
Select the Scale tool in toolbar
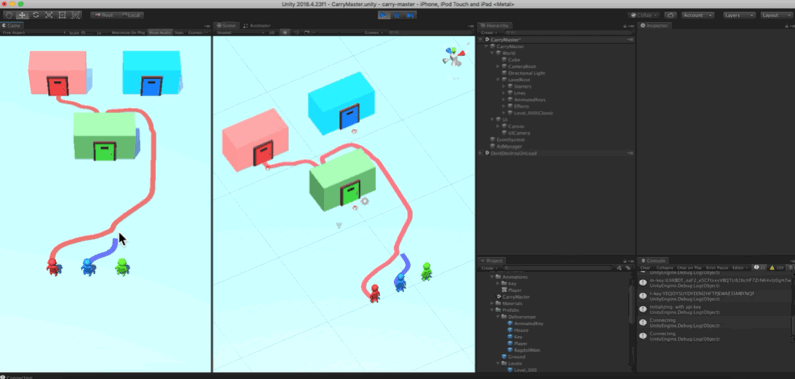(49, 15)
